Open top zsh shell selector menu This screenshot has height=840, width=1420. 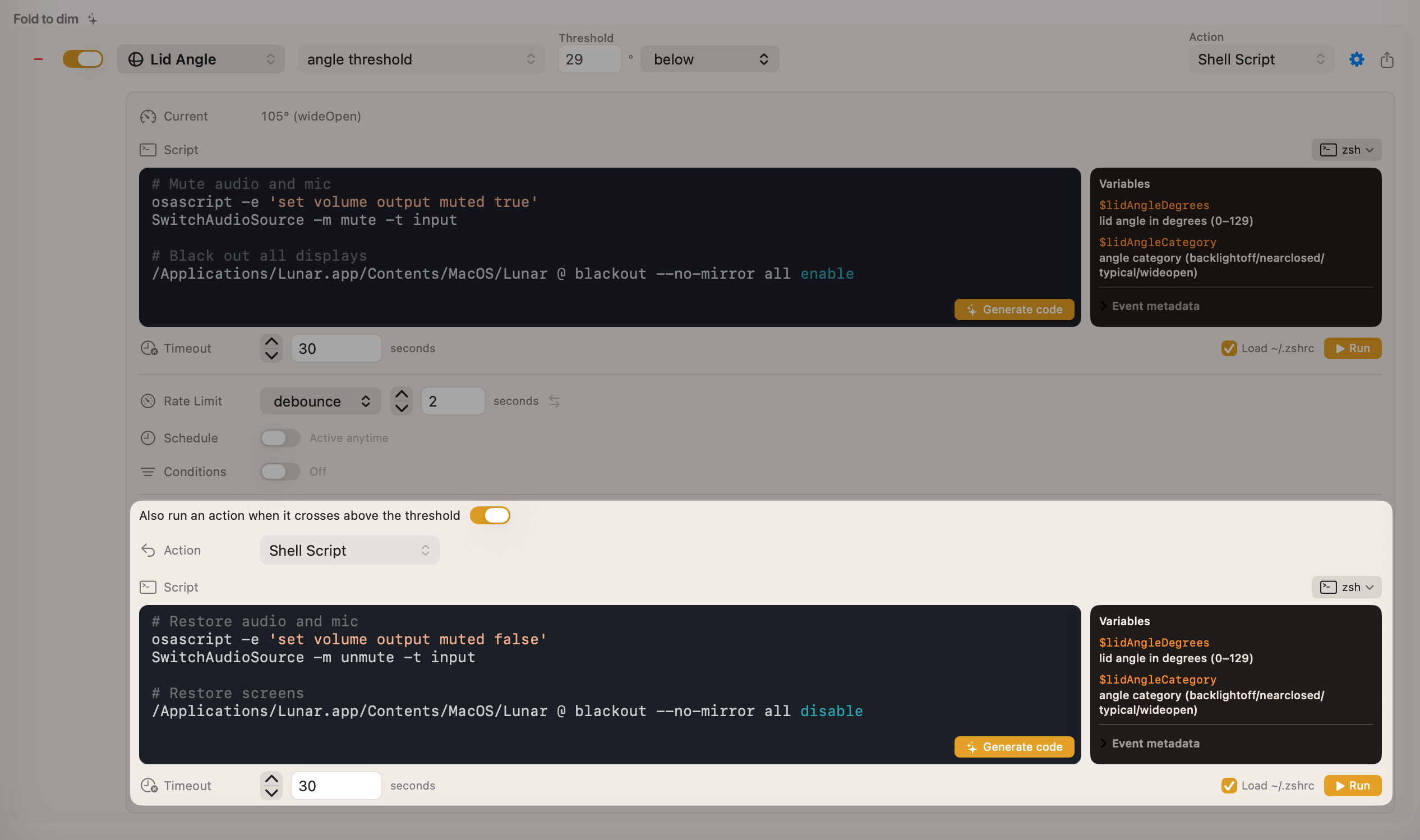pos(1346,150)
